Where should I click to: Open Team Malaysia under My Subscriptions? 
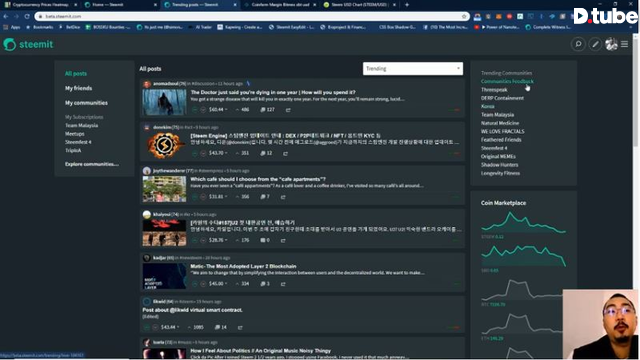(x=81, y=126)
